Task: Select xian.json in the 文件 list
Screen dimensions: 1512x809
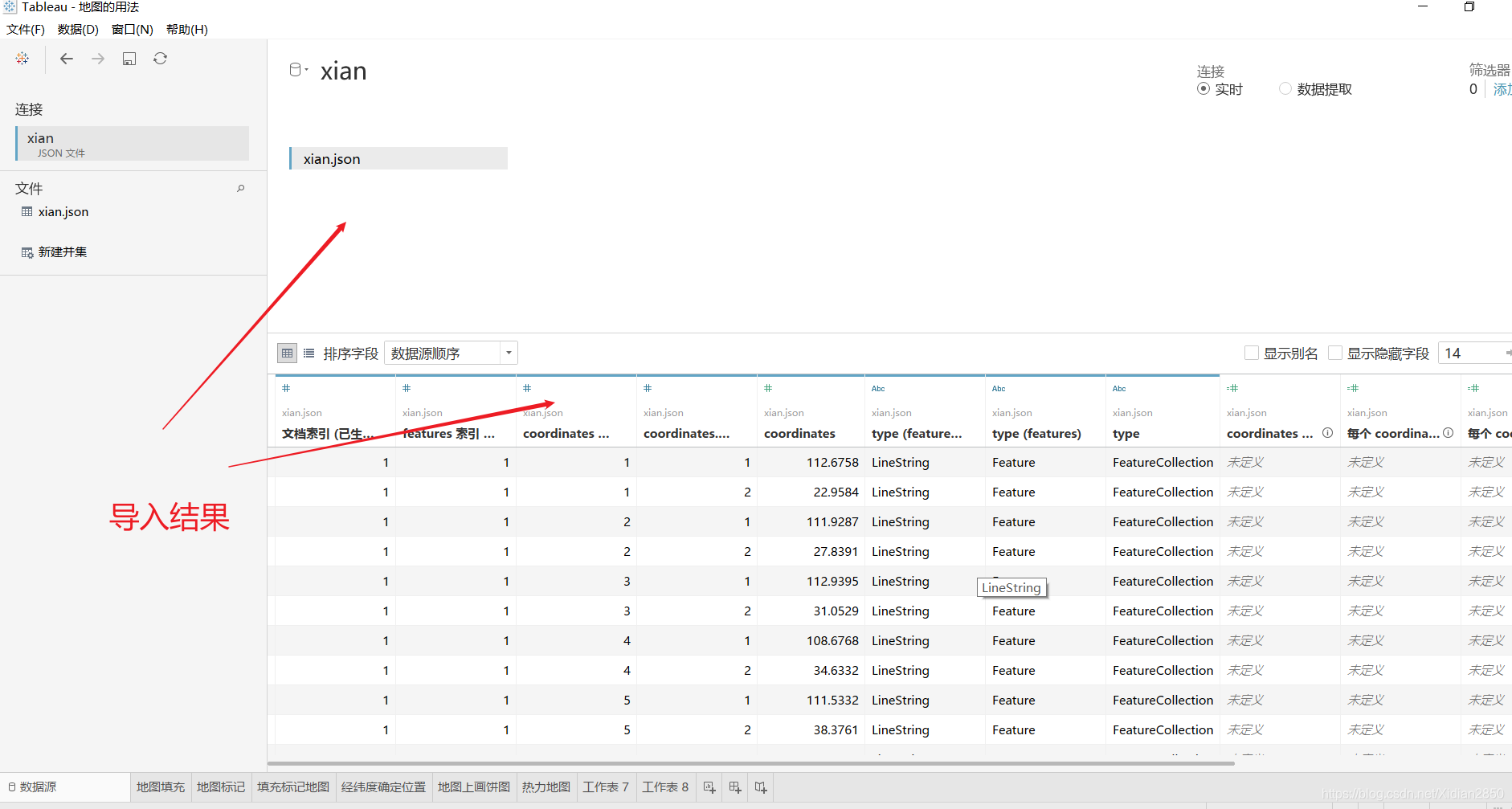Action: (63, 212)
